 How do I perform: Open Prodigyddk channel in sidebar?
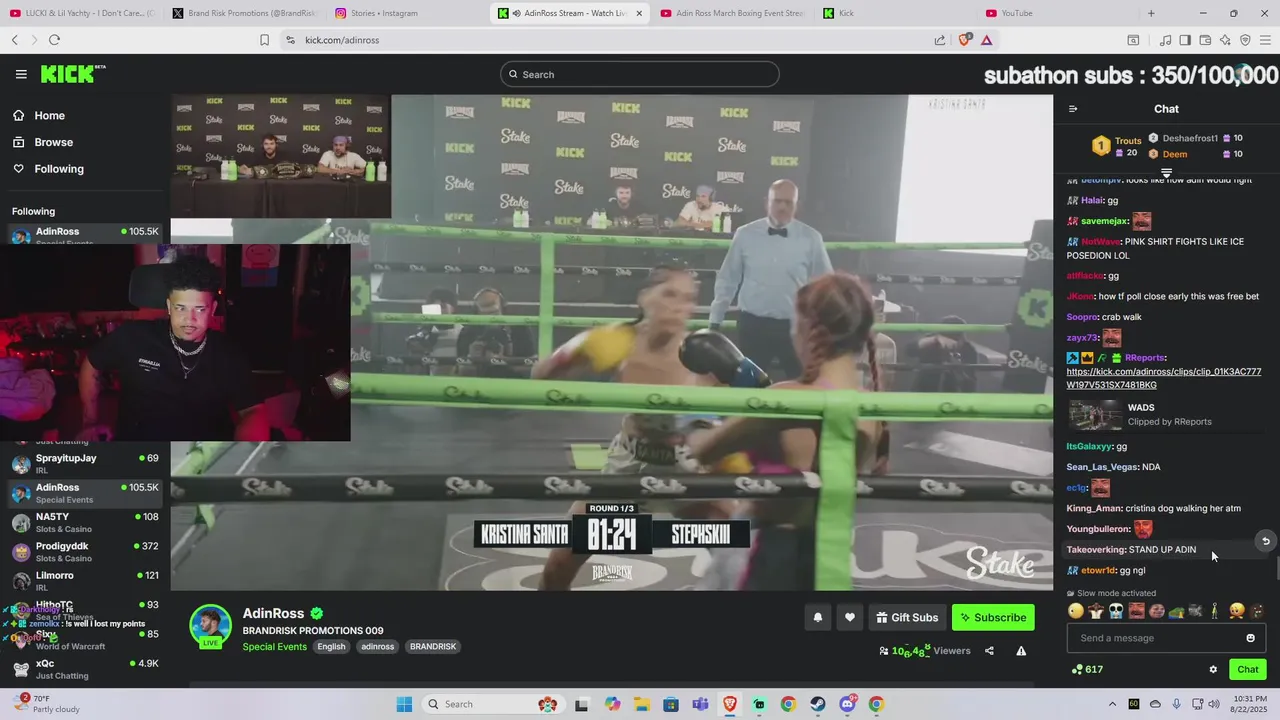[85, 552]
